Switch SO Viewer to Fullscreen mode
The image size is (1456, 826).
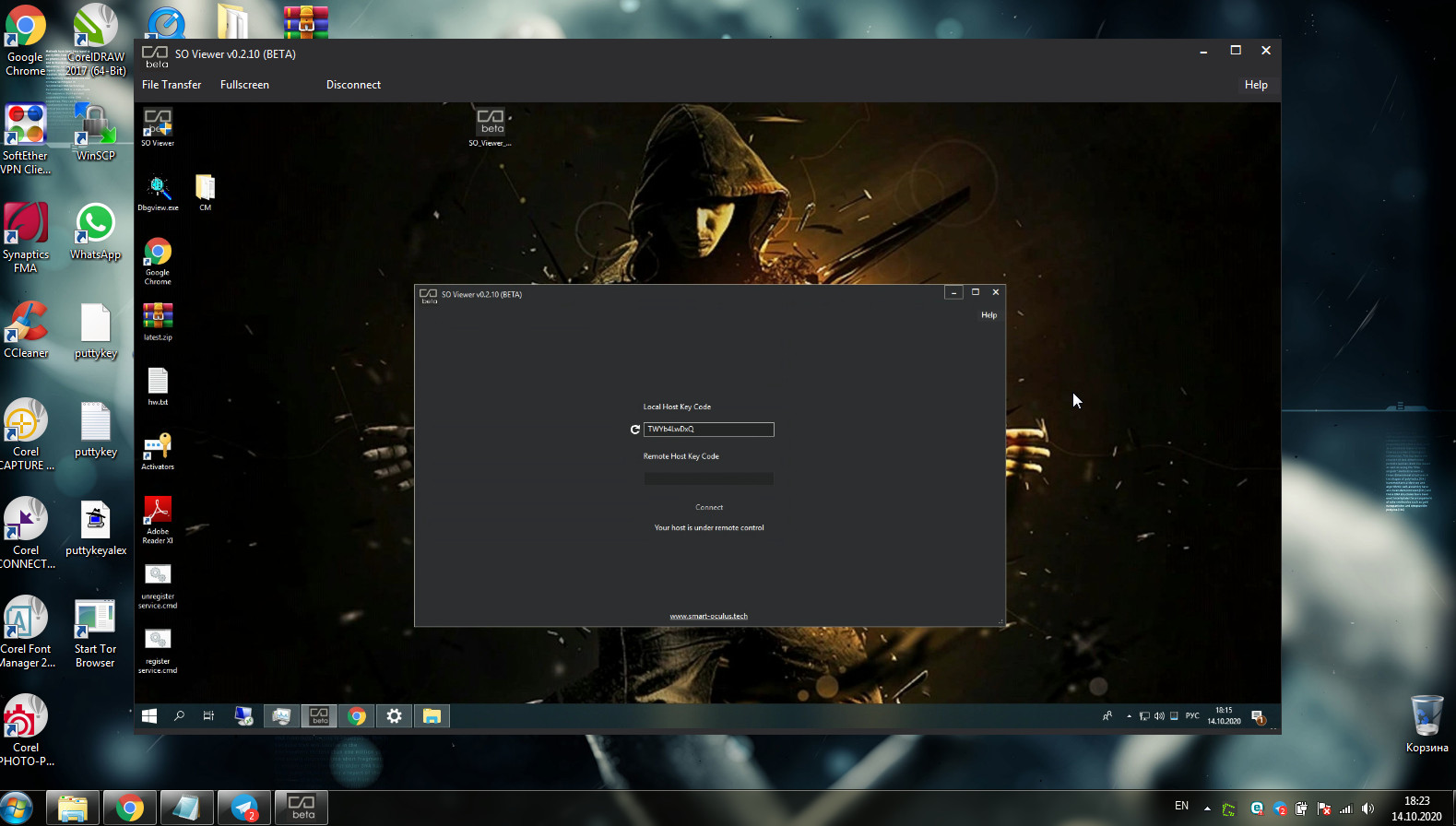[x=244, y=85]
